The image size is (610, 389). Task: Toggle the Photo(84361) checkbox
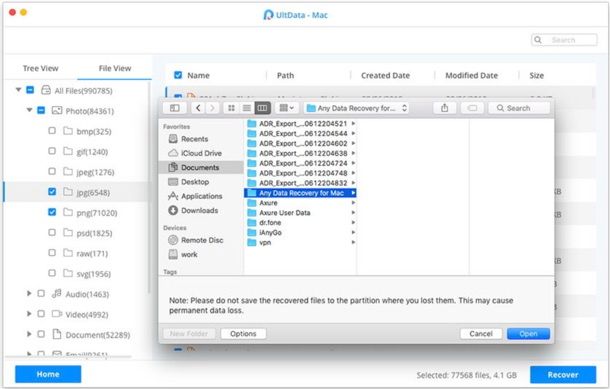(41, 110)
